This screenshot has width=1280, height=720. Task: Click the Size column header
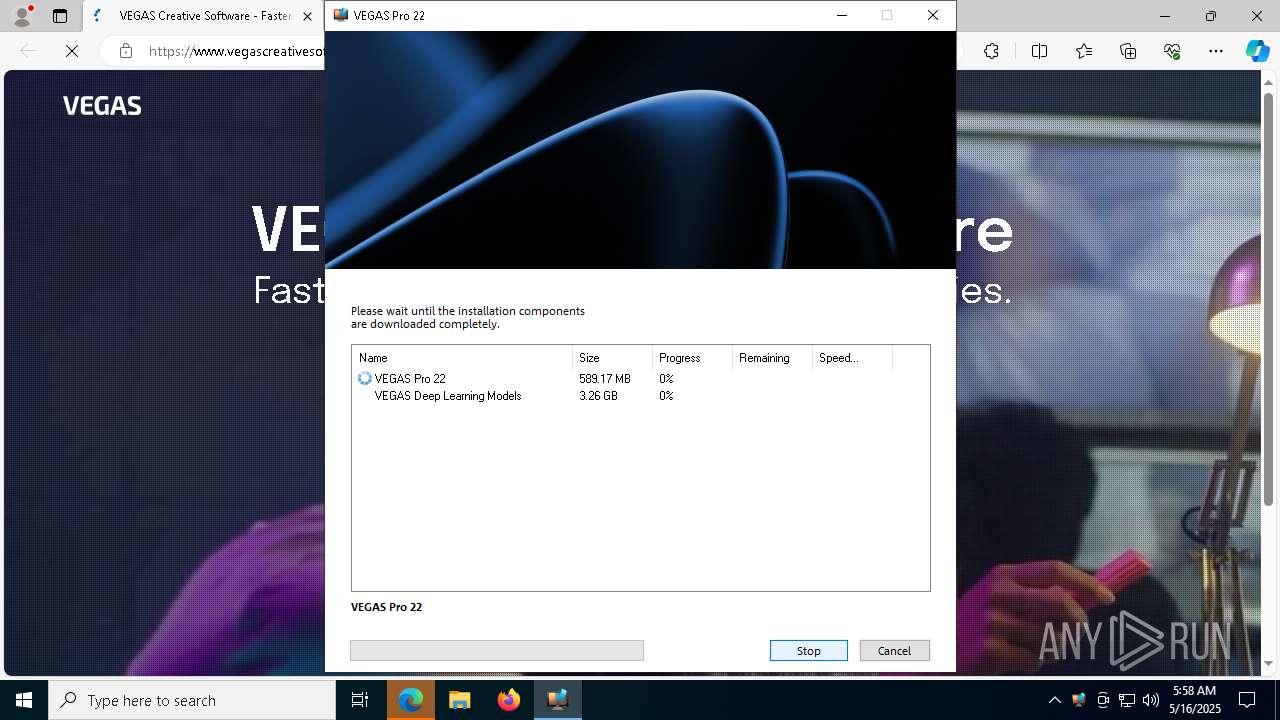coord(612,358)
